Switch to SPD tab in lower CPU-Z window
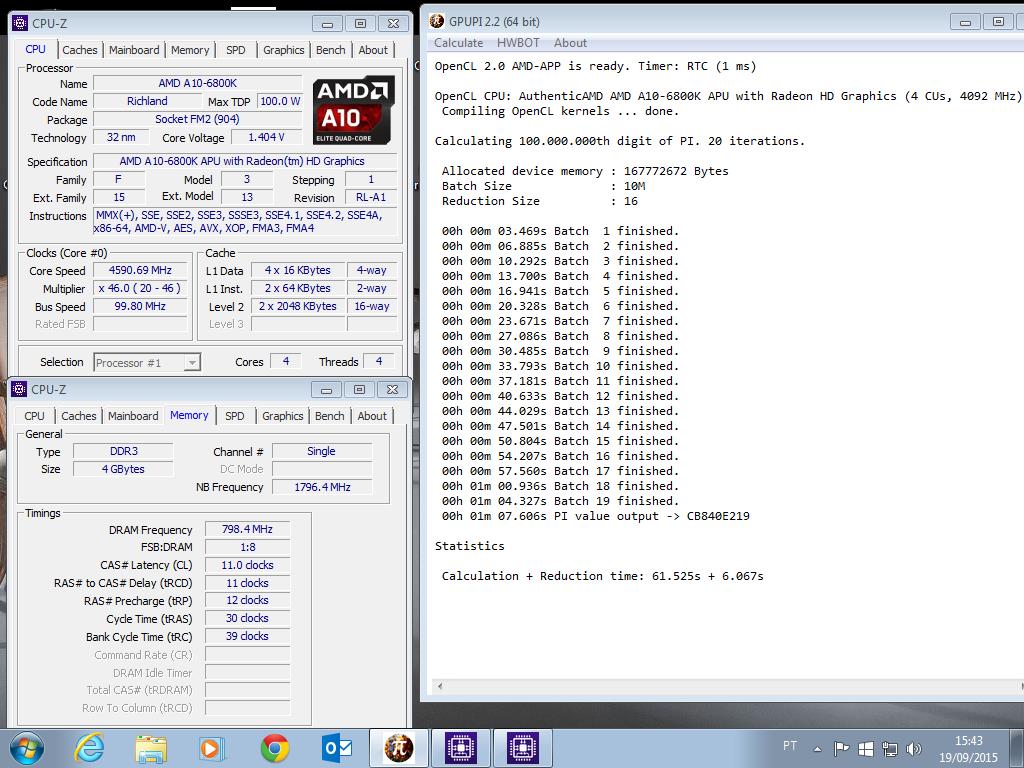This screenshot has height=768, width=1024. click(234, 416)
